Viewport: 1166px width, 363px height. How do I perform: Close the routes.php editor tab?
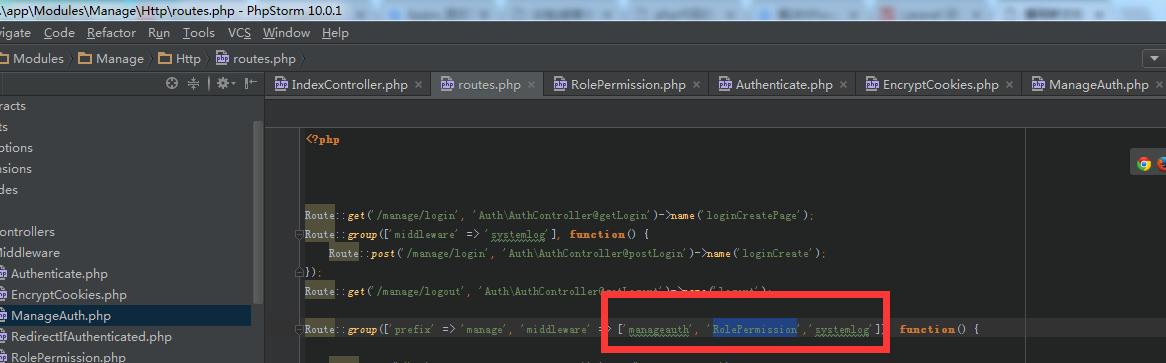click(x=531, y=85)
